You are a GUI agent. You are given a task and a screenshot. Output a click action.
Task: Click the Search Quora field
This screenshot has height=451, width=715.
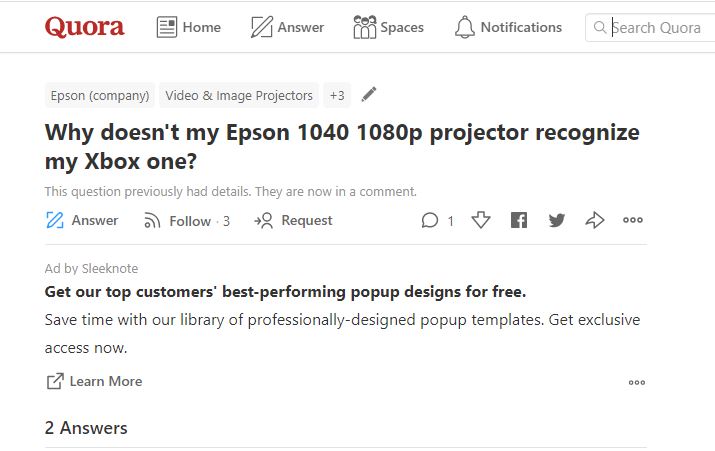coord(650,28)
